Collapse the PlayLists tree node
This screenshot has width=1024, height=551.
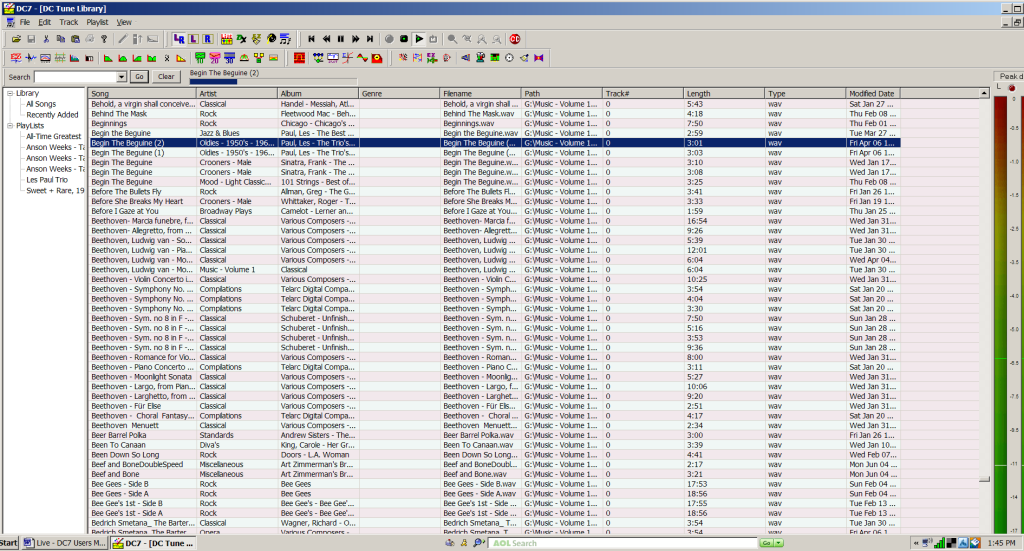pyautogui.click(x=9, y=126)
